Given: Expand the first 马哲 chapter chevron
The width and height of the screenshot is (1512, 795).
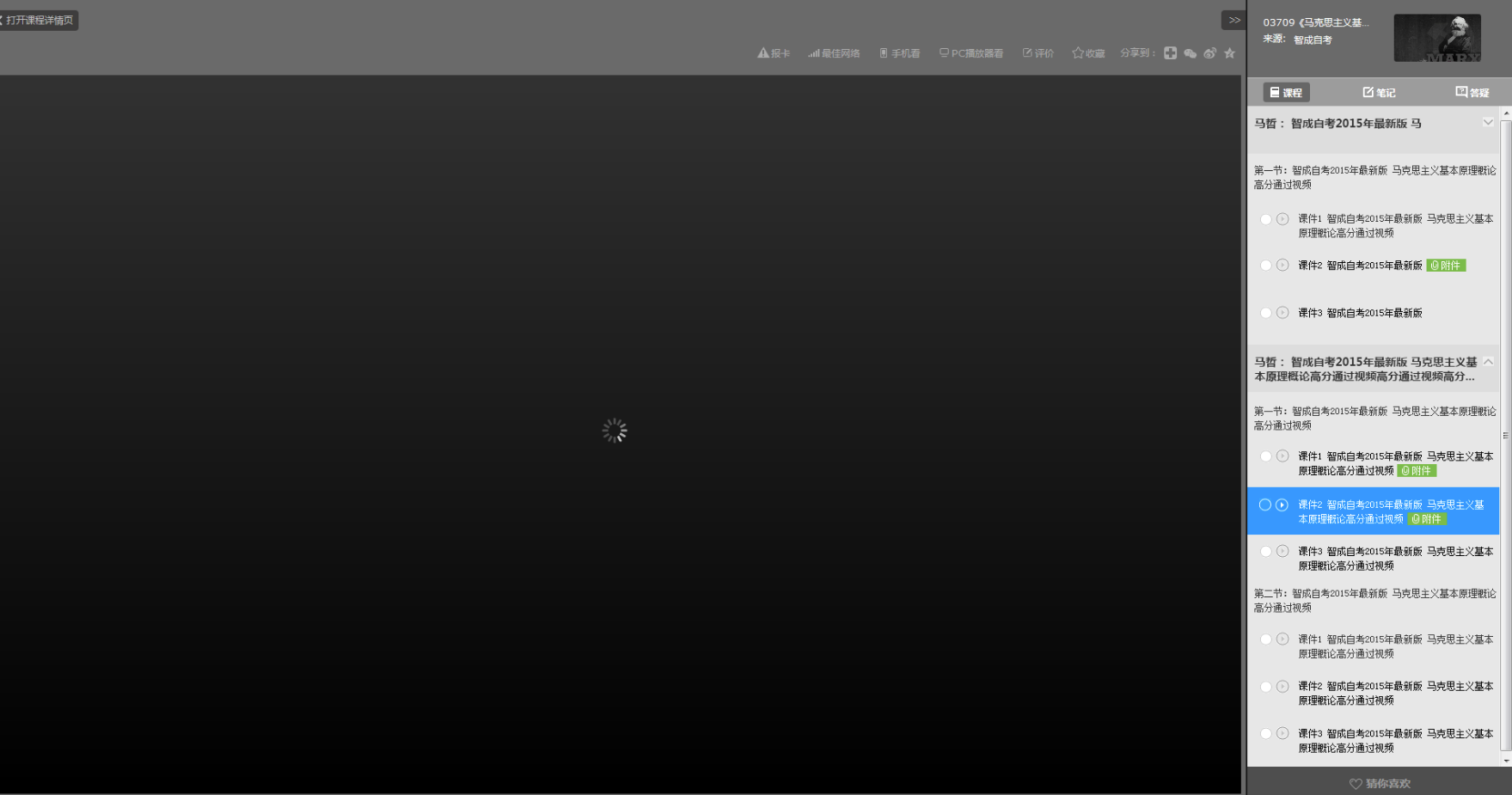Looking at the screenshot, I should coord(1488,123).
